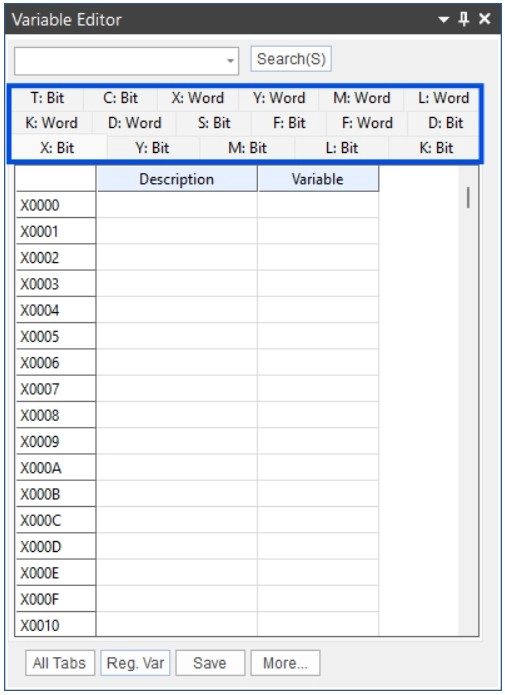Click the Save button
This screenshot has height=695, width=505.
click(210, 663)
